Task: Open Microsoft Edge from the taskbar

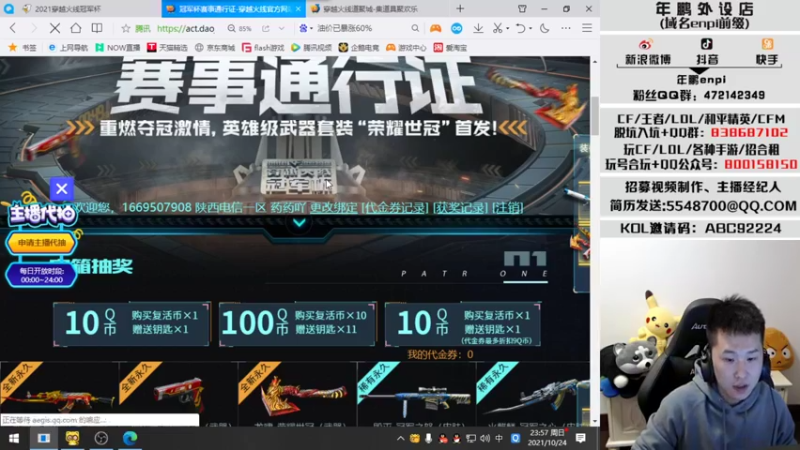Action: [130, 438]
